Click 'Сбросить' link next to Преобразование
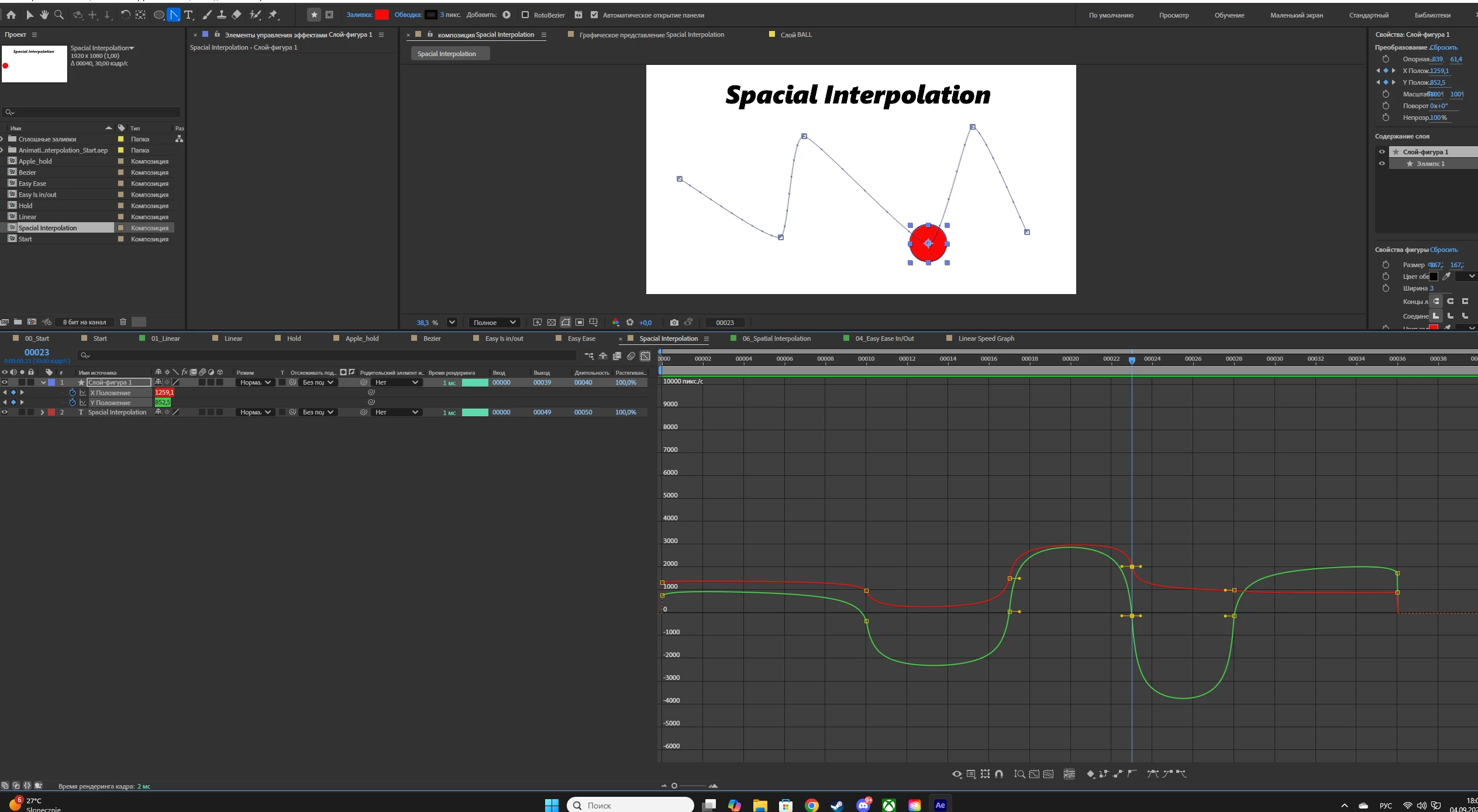1478x812 pixels. pos(1444,47)
